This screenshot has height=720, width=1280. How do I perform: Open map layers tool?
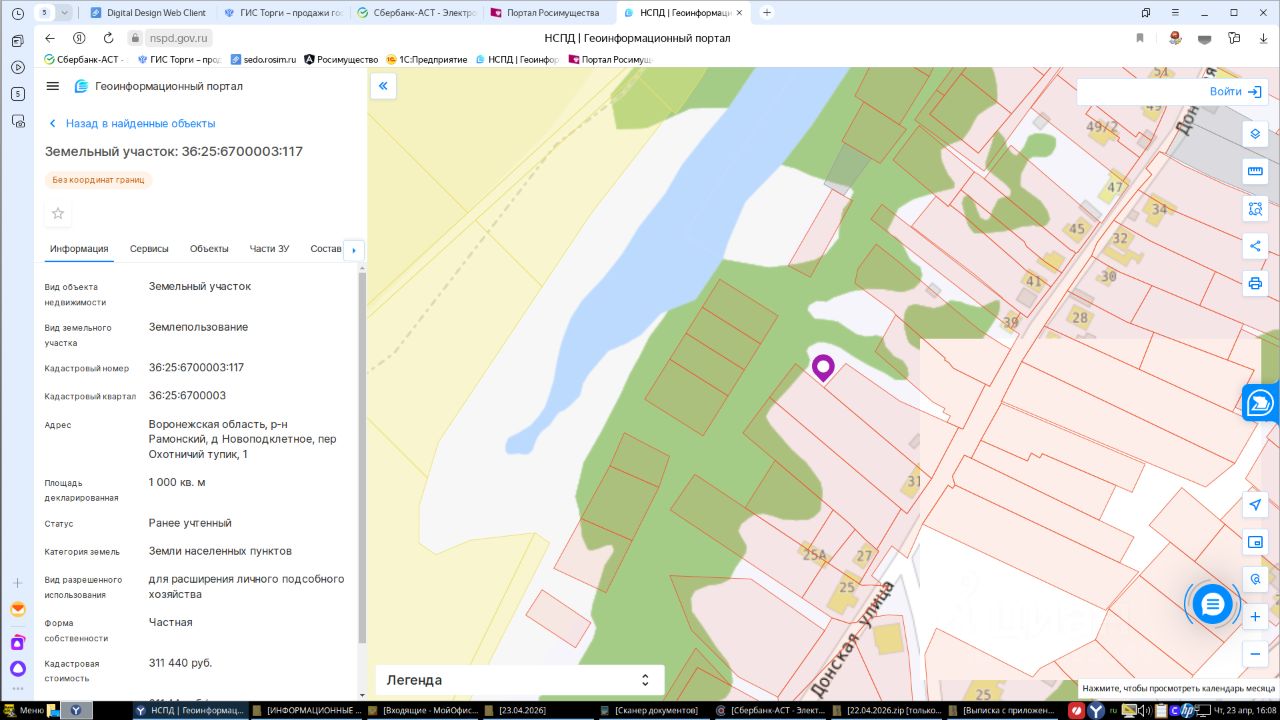click(x=1255, y=134)
